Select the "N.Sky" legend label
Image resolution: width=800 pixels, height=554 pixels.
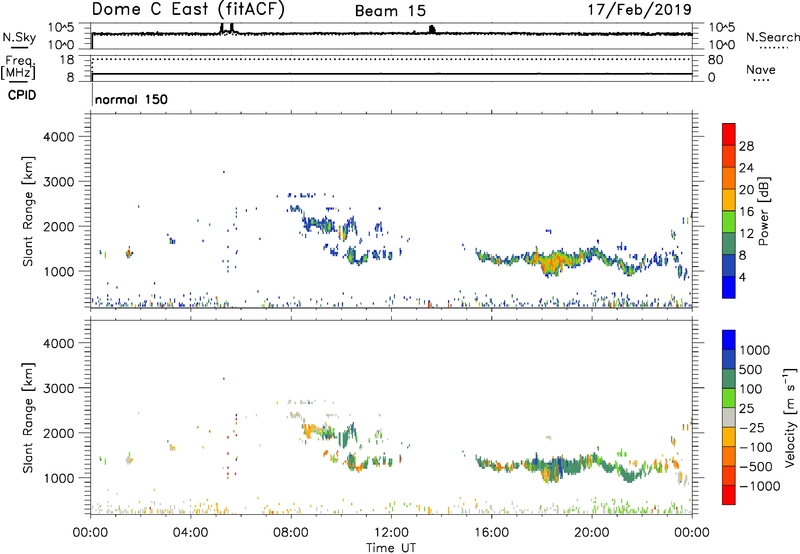19,38
